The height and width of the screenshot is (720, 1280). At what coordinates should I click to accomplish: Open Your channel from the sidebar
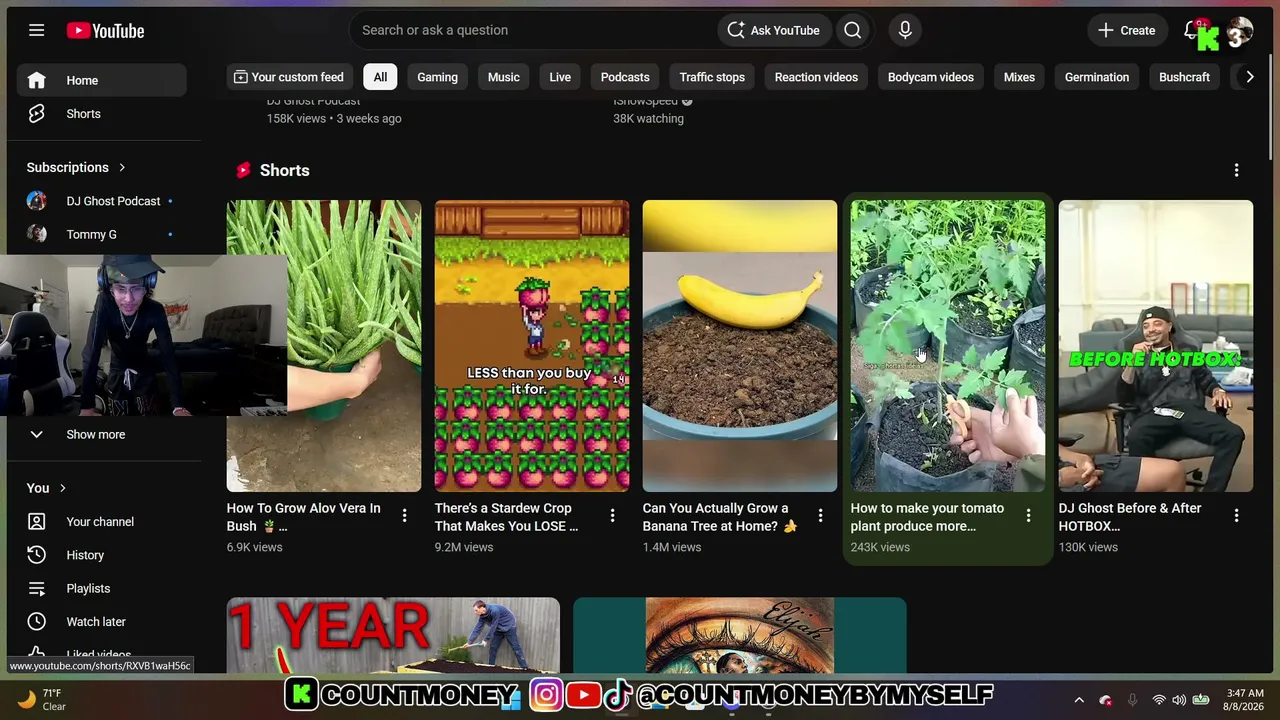[101, 522]
